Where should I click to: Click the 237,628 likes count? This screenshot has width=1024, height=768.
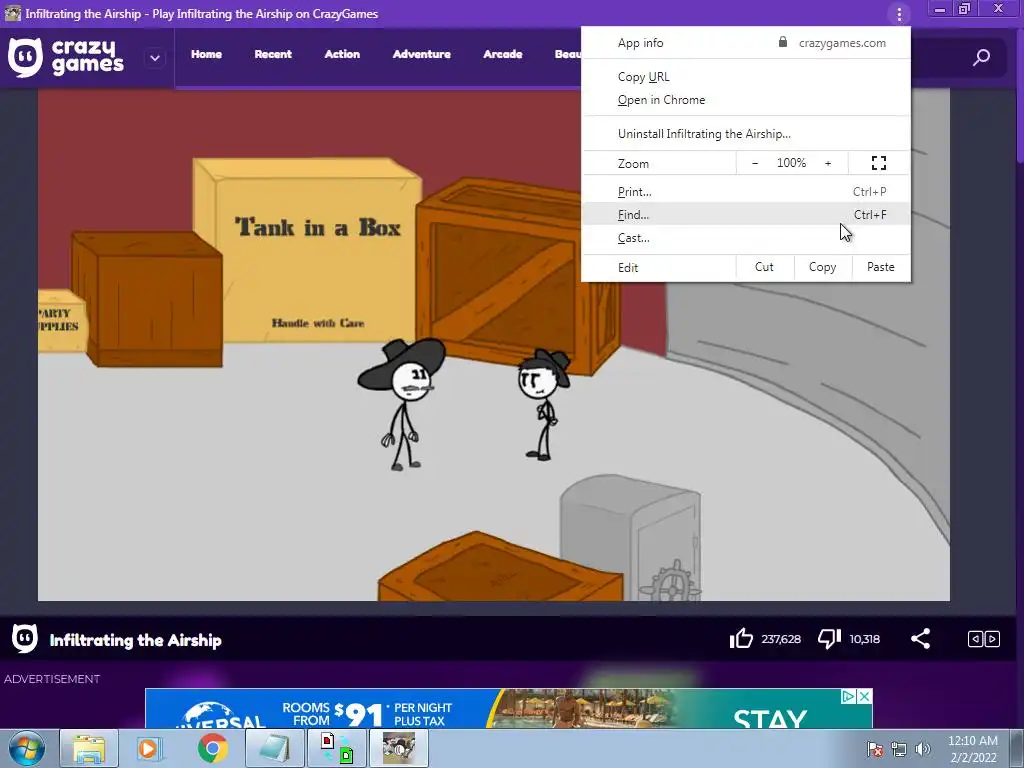781,639
